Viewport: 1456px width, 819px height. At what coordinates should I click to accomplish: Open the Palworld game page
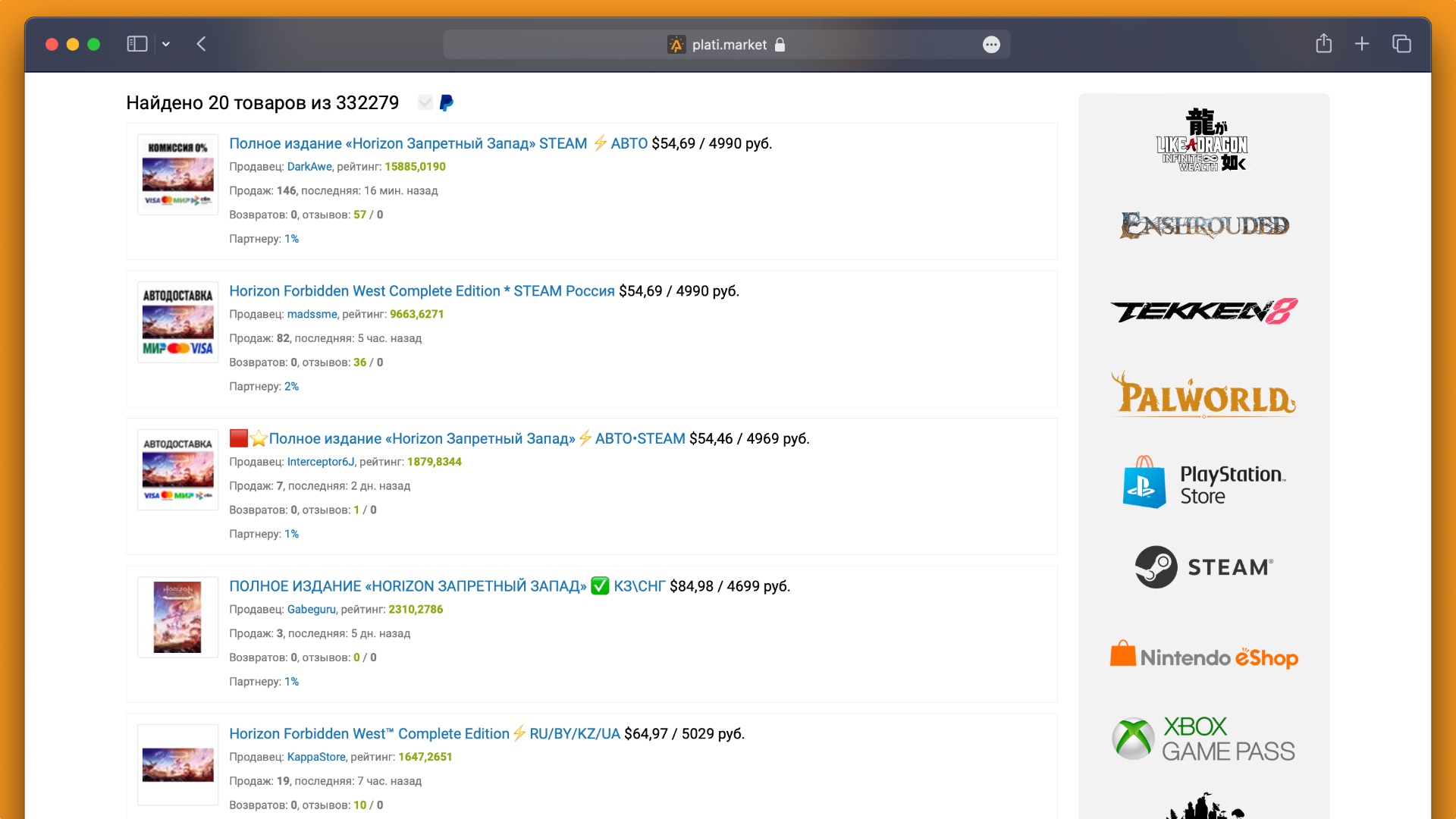(1203, 395)
